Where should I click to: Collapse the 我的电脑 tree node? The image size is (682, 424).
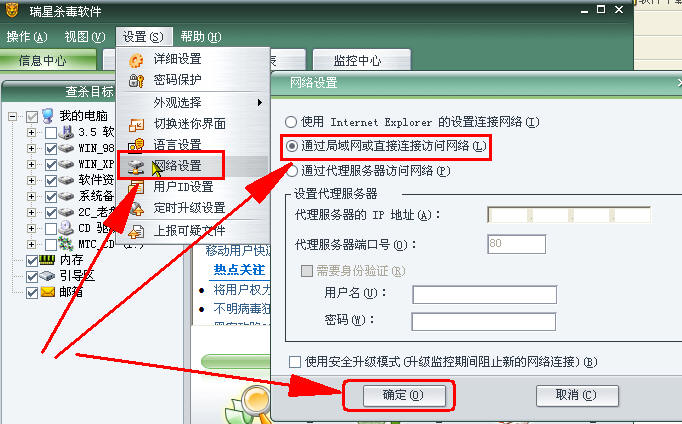(13, 116)
